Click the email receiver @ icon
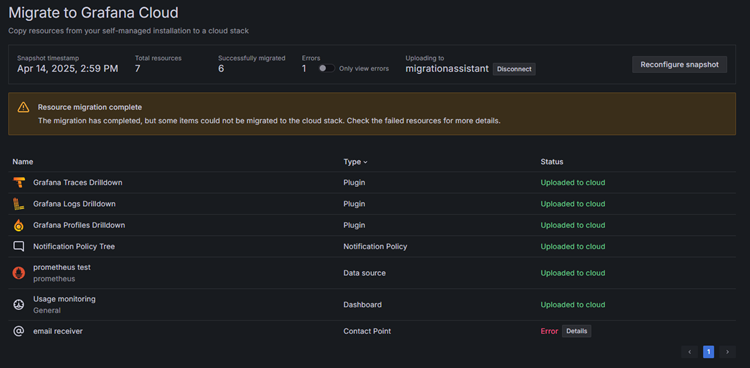 [19, 331]
